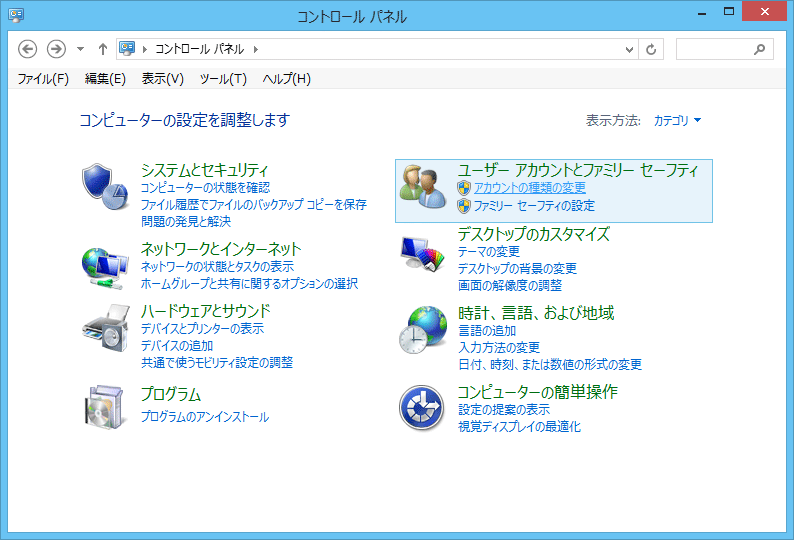Open the ツール(T) menu
794x540 pixels.
(223, 79)
